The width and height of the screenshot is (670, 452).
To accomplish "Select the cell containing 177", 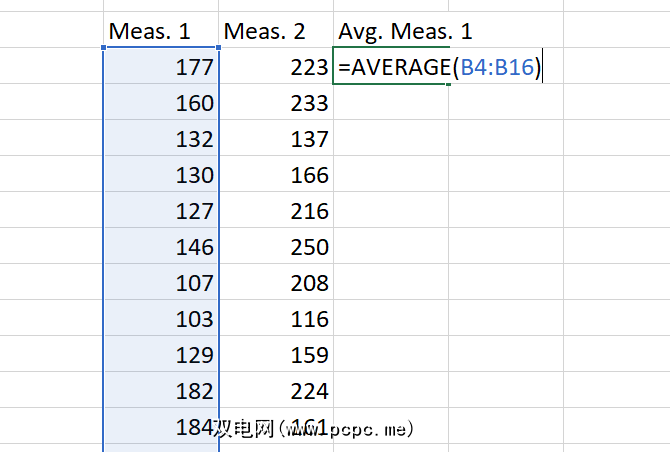I will point(161,68).
